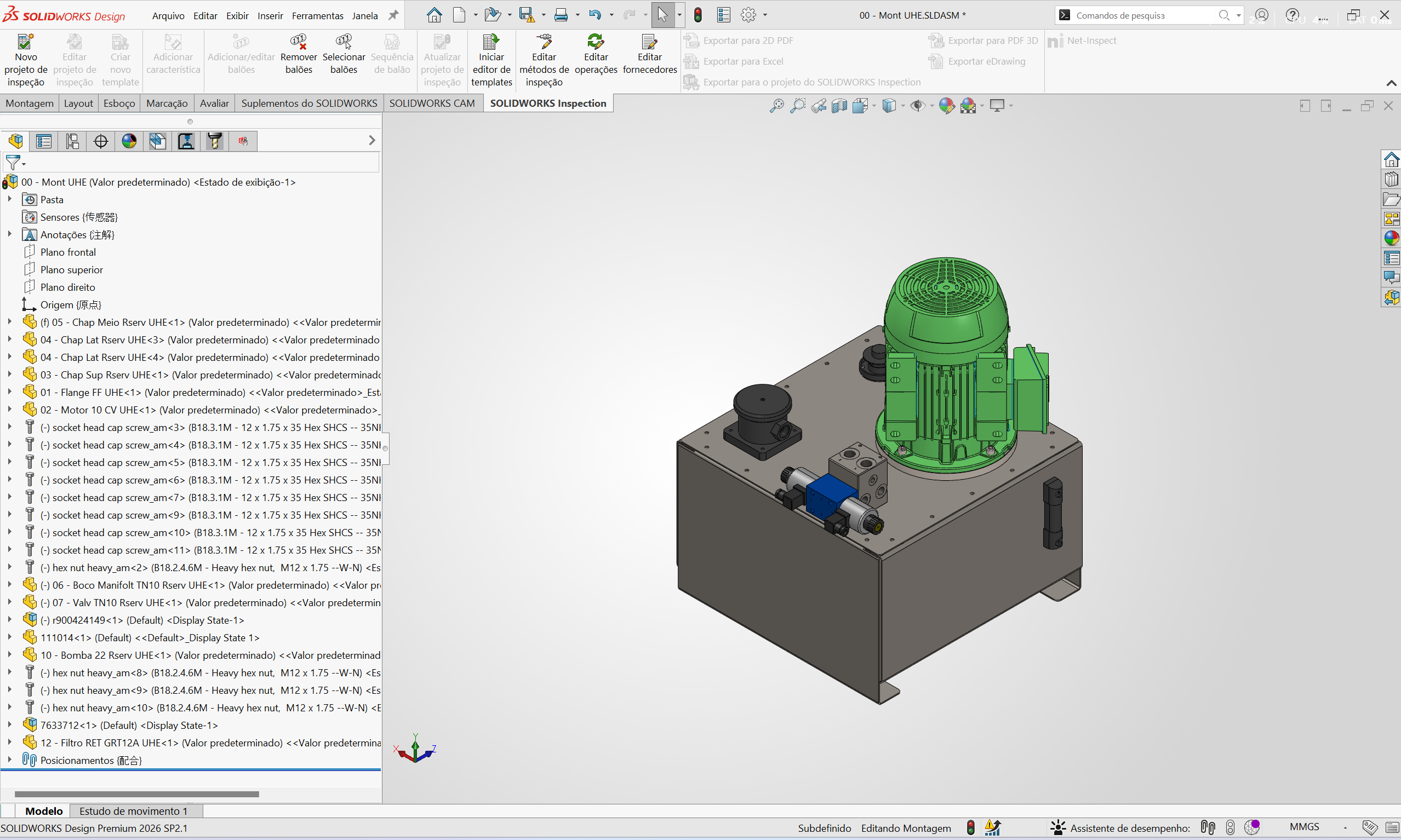
Task: Expand the manager tabs with right chevron
Action: [x=372, y=140]
